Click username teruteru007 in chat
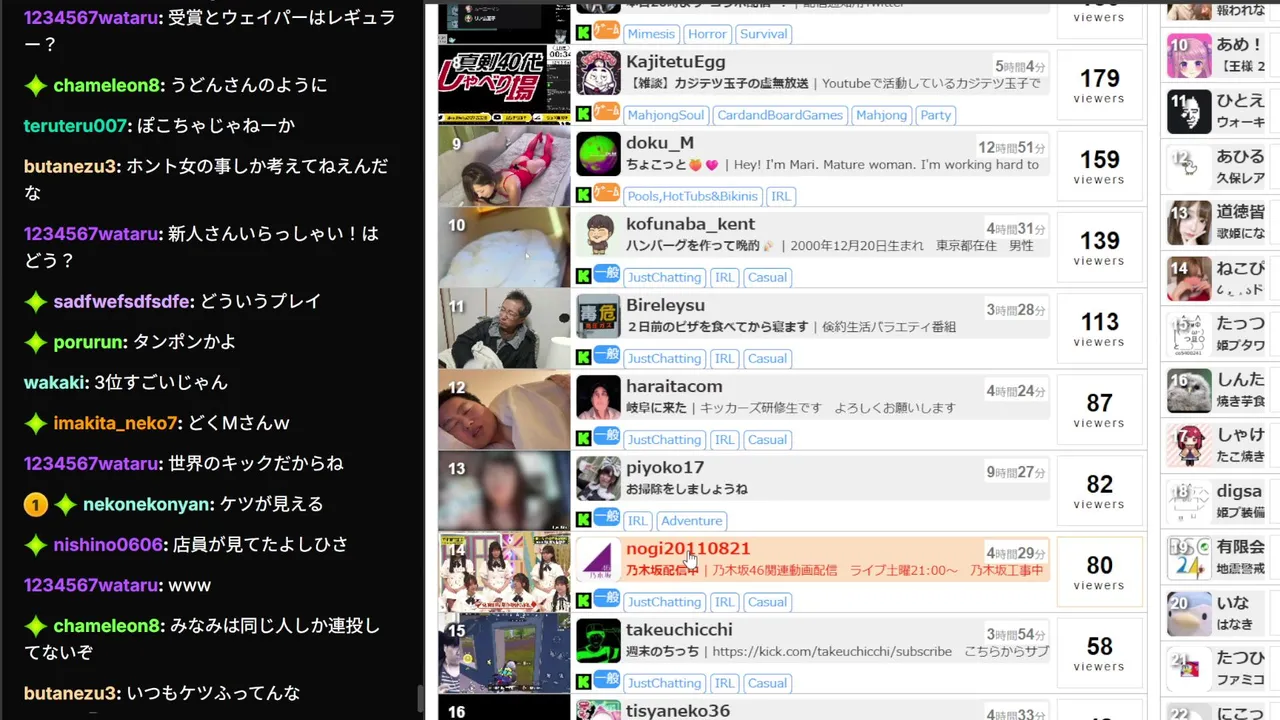1280x720 pixels. (76, 126)
